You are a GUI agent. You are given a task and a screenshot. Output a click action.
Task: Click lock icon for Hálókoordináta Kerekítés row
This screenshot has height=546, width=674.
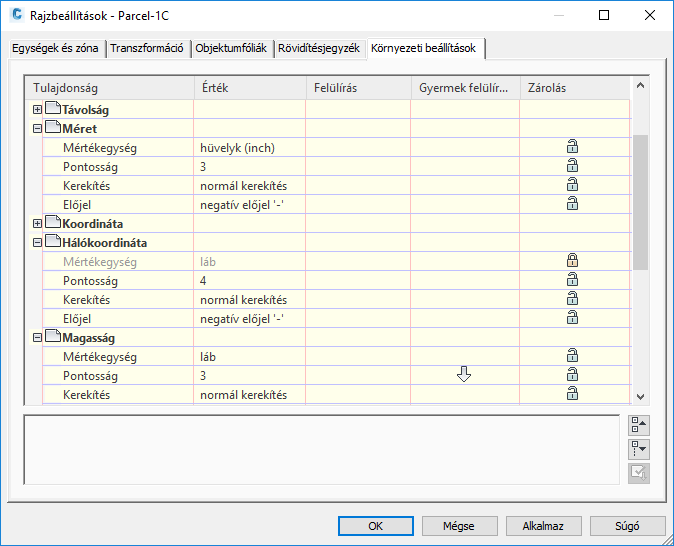pos(573,299)
